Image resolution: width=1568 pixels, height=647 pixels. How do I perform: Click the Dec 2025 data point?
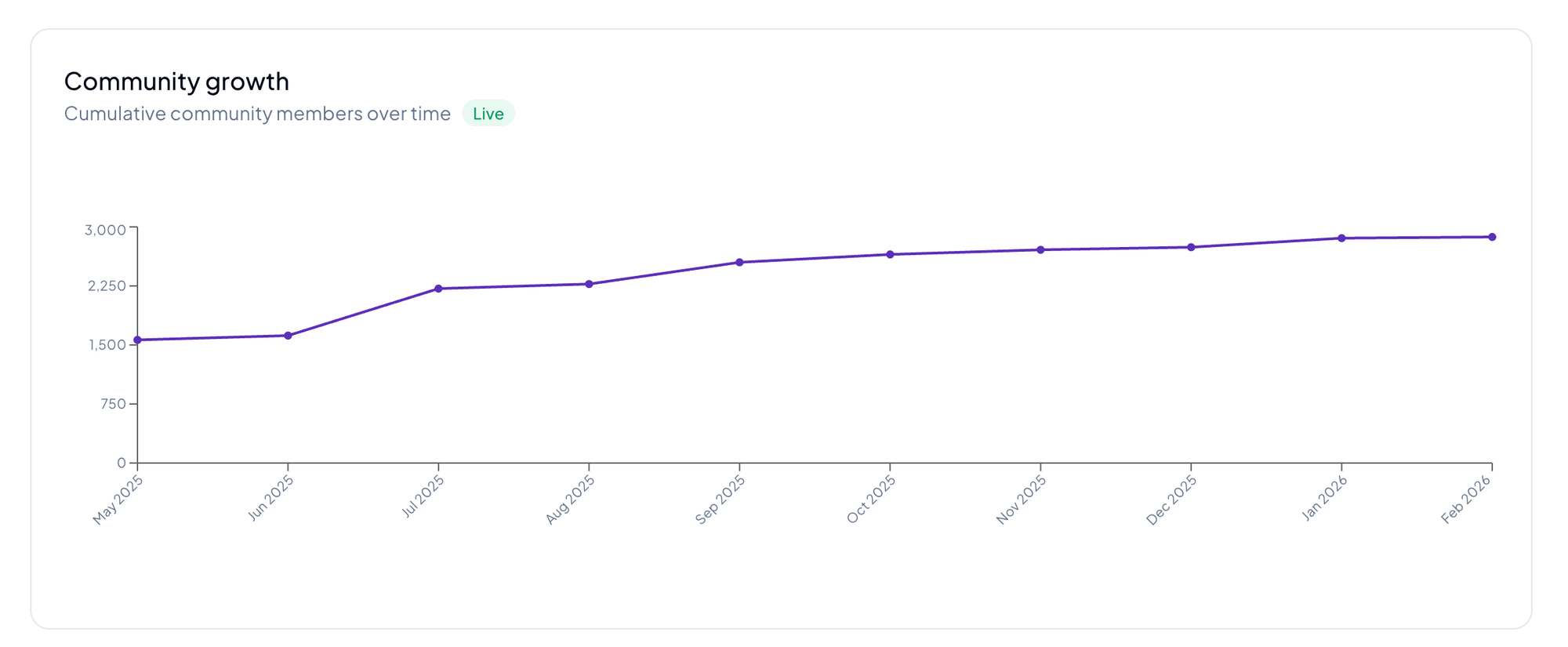pos(1191,247)
